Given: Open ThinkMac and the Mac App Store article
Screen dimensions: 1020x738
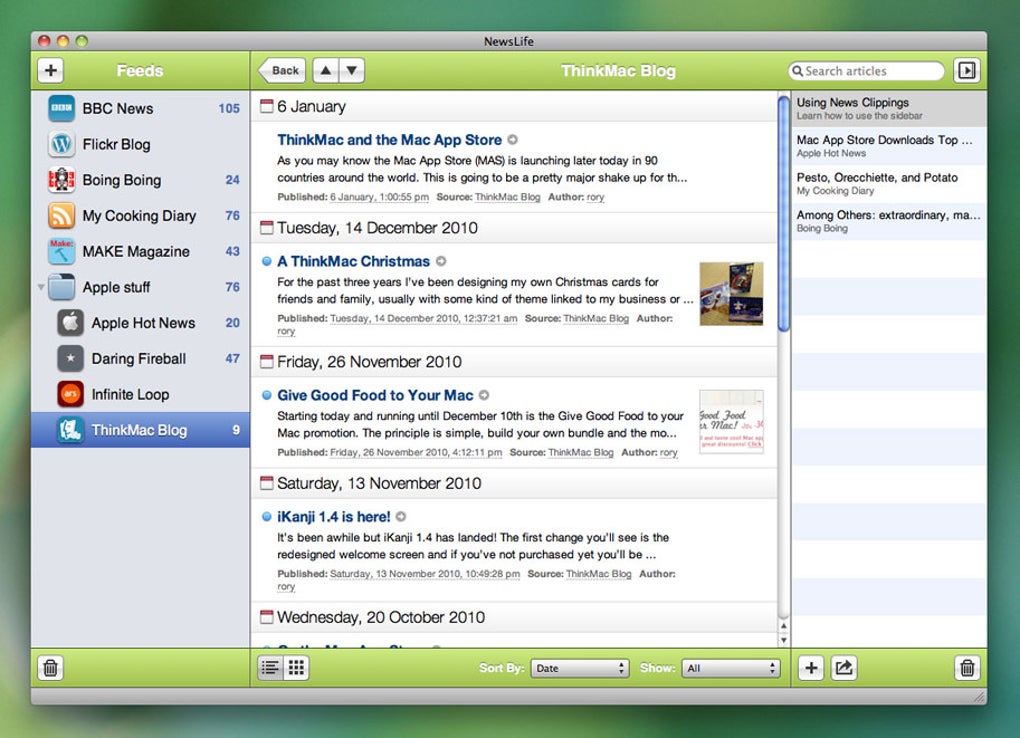Looking at the screenshot, I should (389, 140).
